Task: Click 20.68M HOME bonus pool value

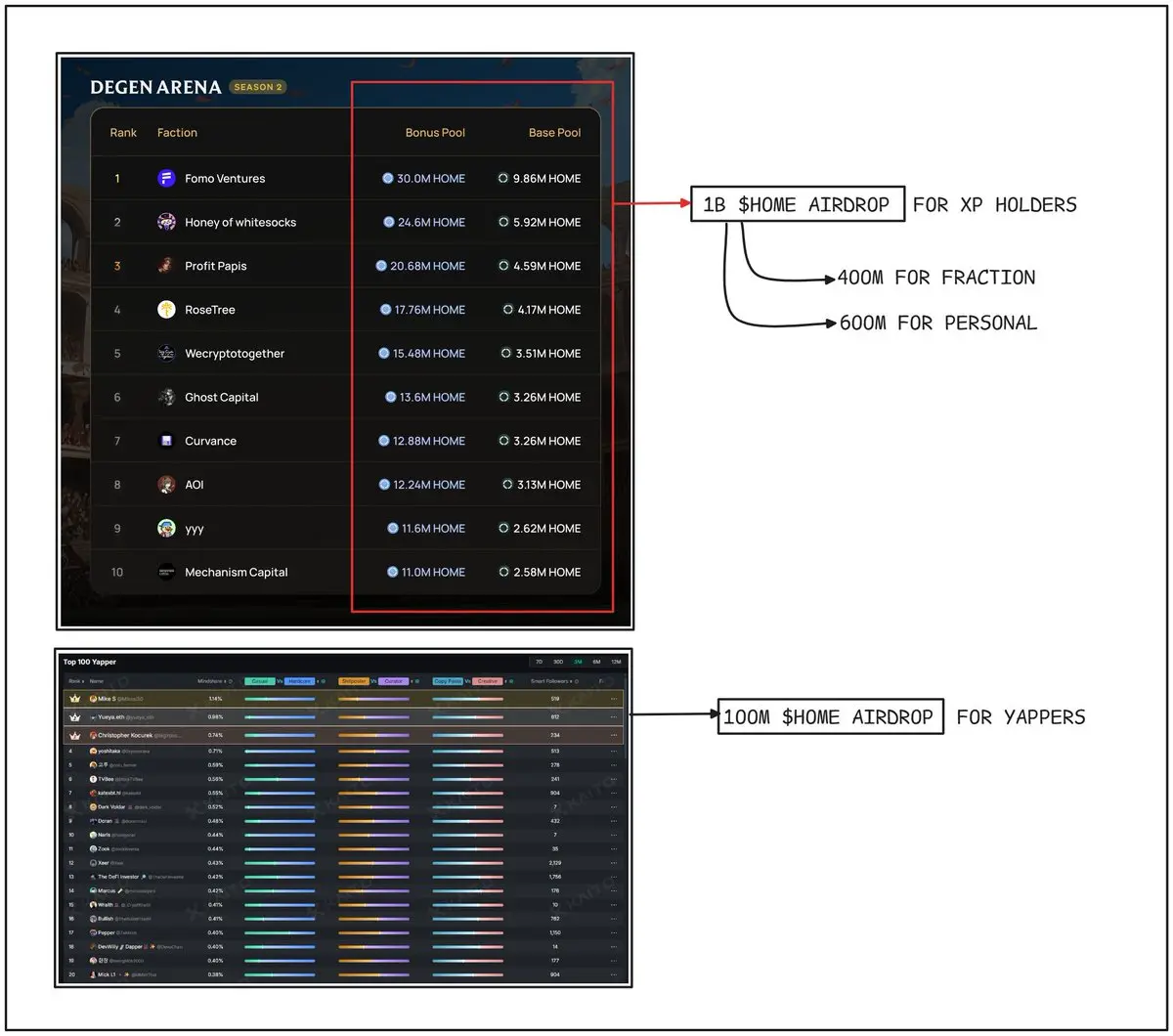Action: 421,266
